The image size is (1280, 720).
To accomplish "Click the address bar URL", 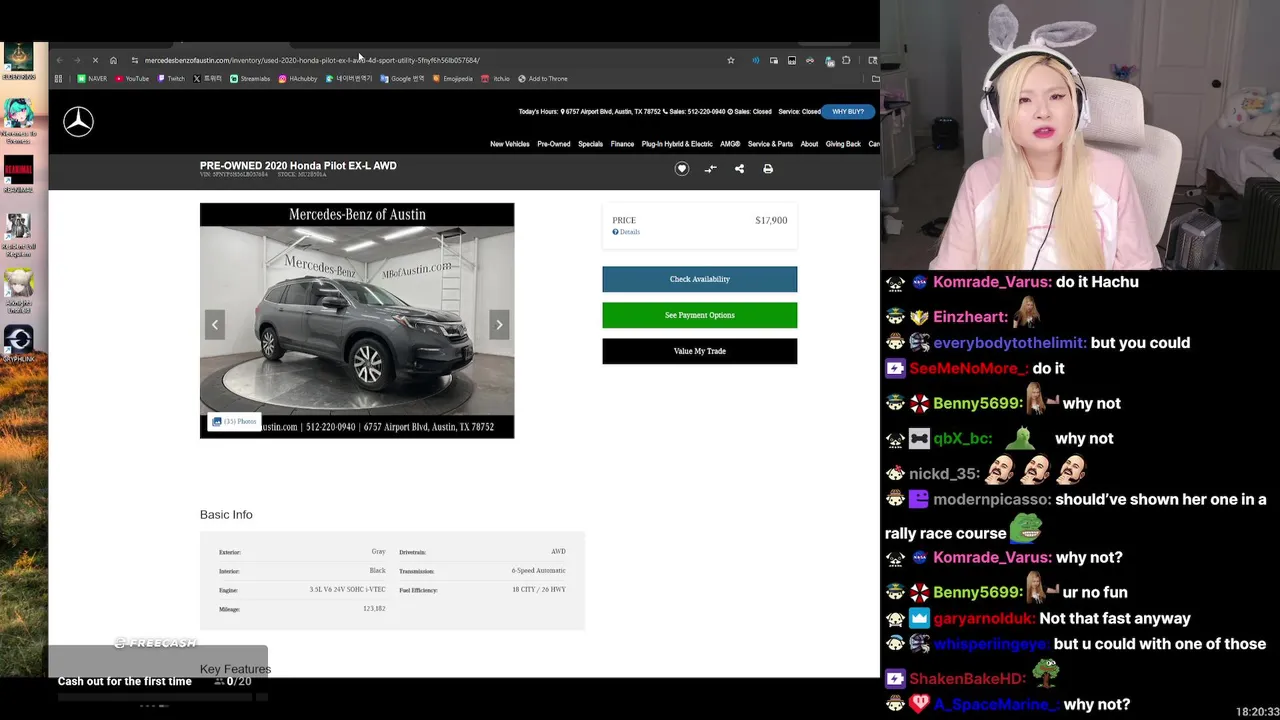I will coord(312,60).
